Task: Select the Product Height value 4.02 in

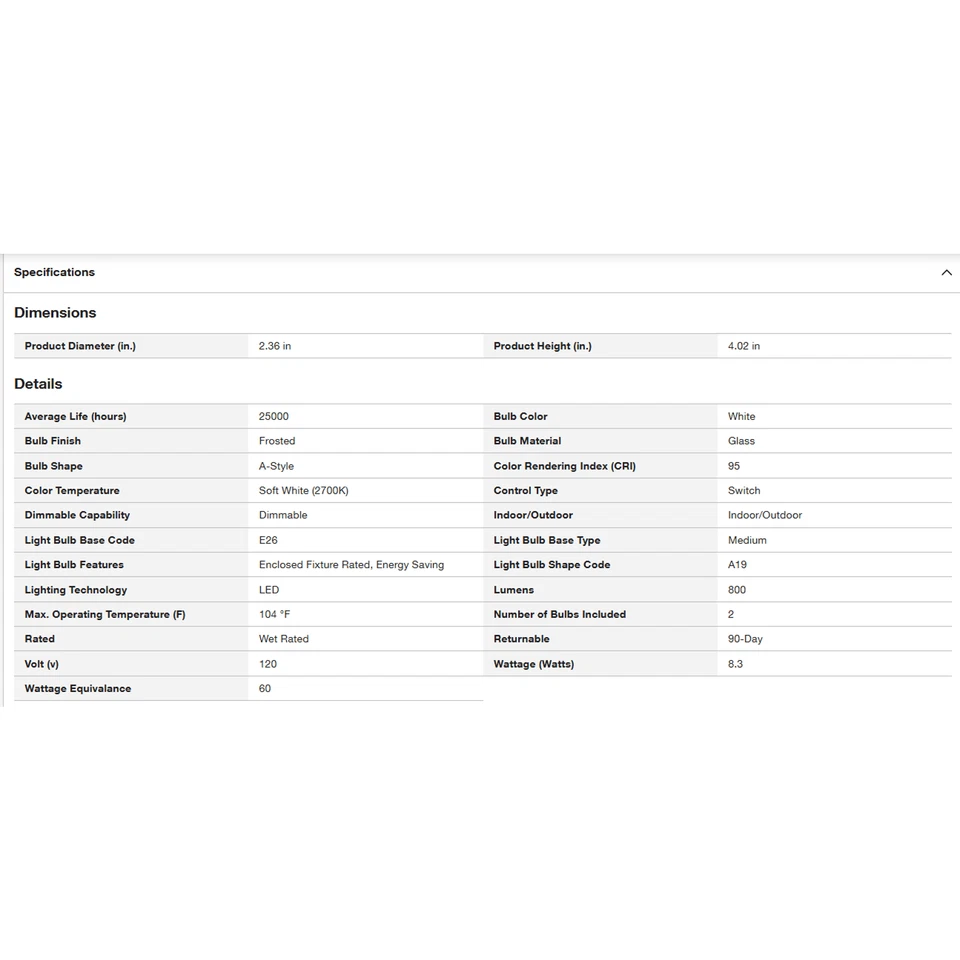Action: click(744, 346)
